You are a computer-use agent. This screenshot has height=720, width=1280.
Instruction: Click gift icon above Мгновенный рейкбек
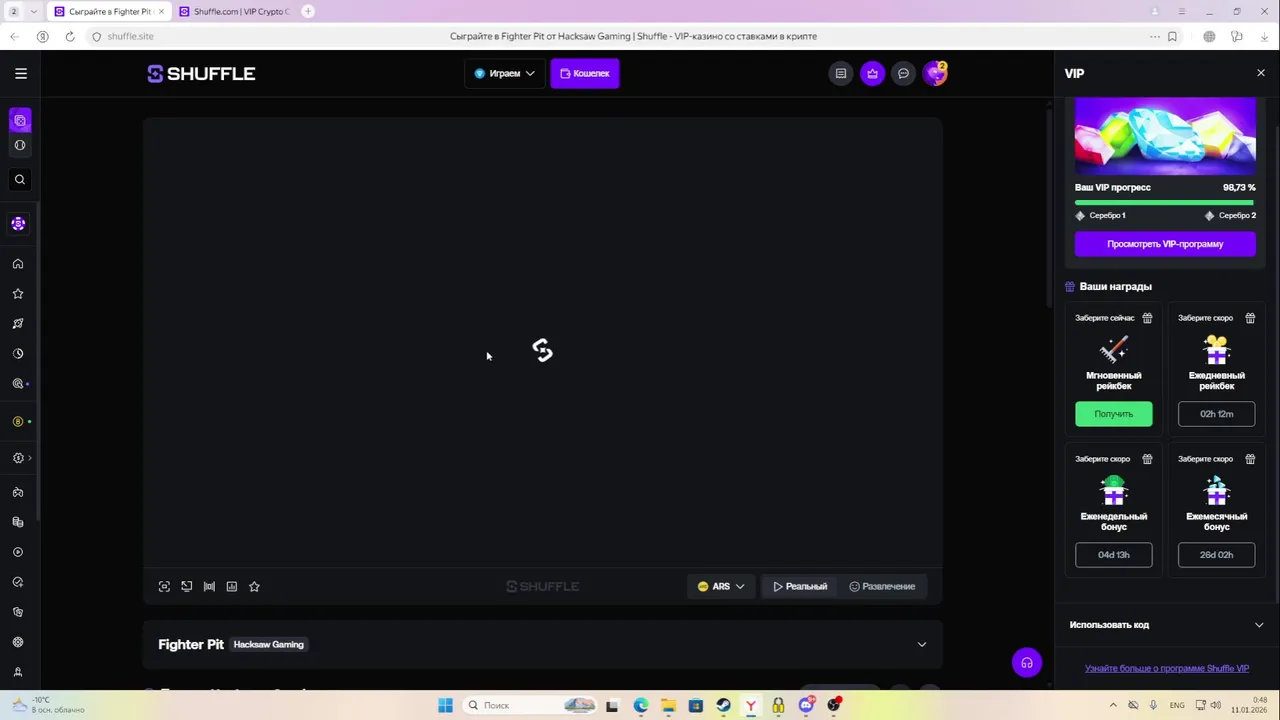(x=1147, y=318)
